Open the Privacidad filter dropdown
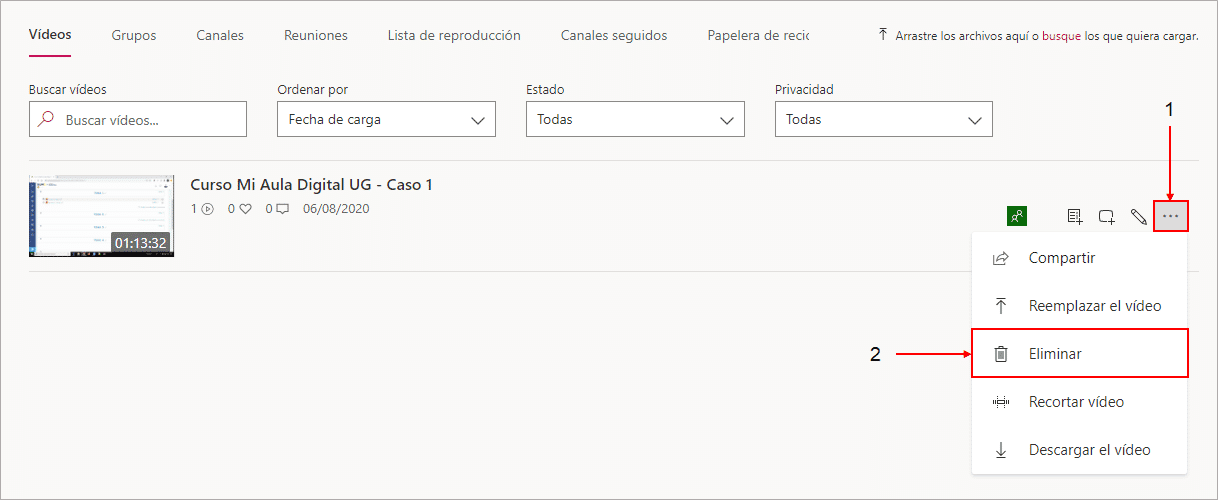Viewport: 1218px width, 500px height. click(884, 119)
